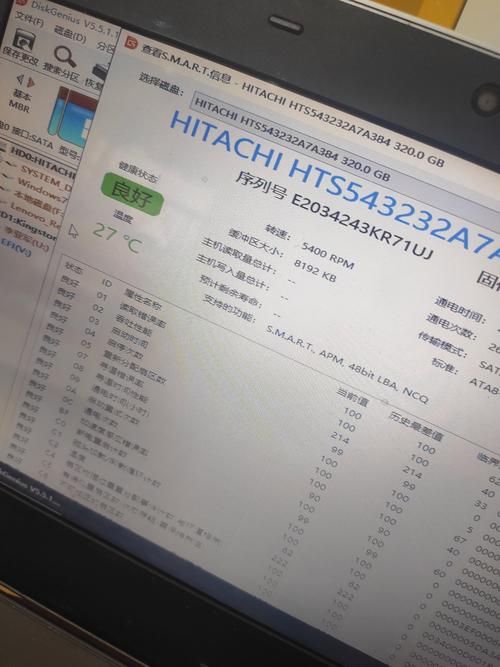Select the (U:) partition tree item
500x667 pixels.
(26, 237)
